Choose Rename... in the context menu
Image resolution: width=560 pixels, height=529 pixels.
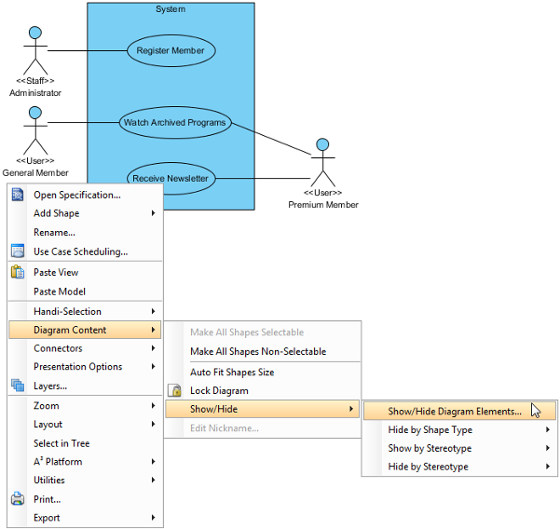point(85,233)
